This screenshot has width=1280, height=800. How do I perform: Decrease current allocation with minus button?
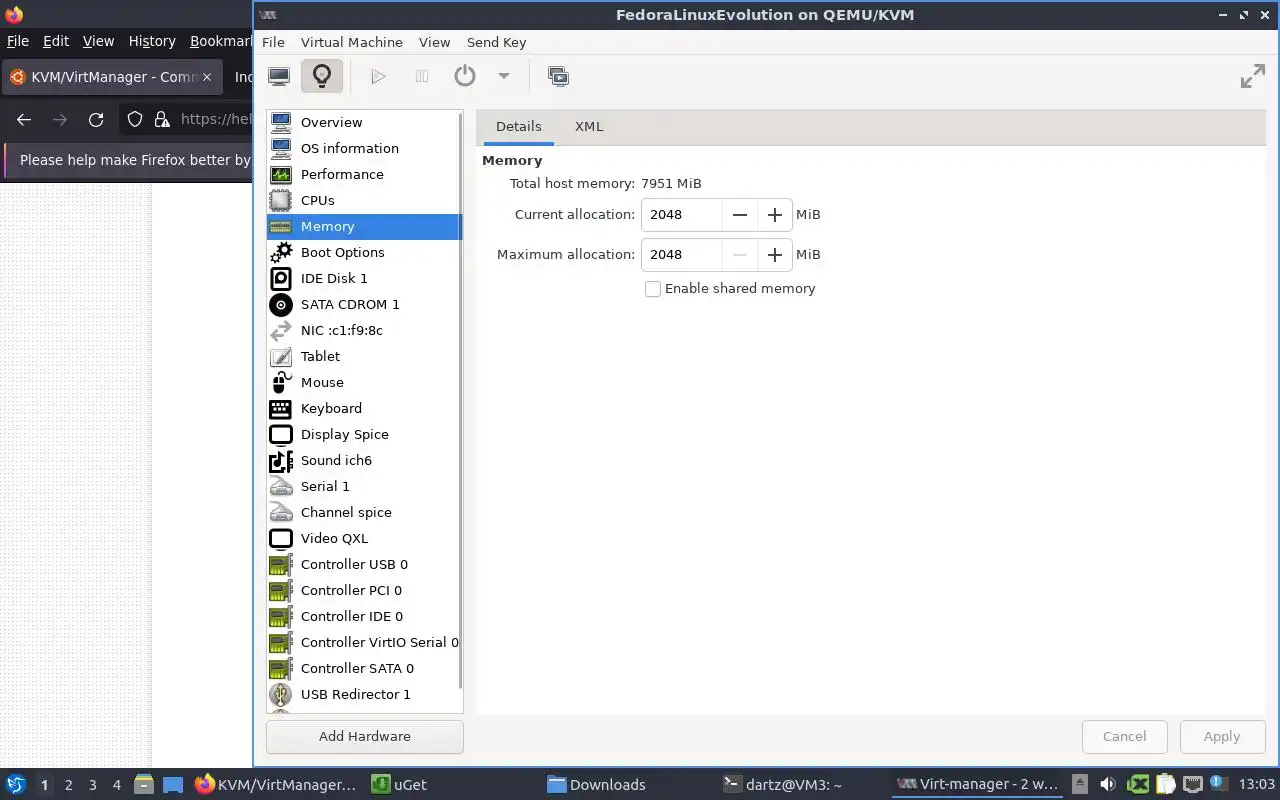pos(740,215)
